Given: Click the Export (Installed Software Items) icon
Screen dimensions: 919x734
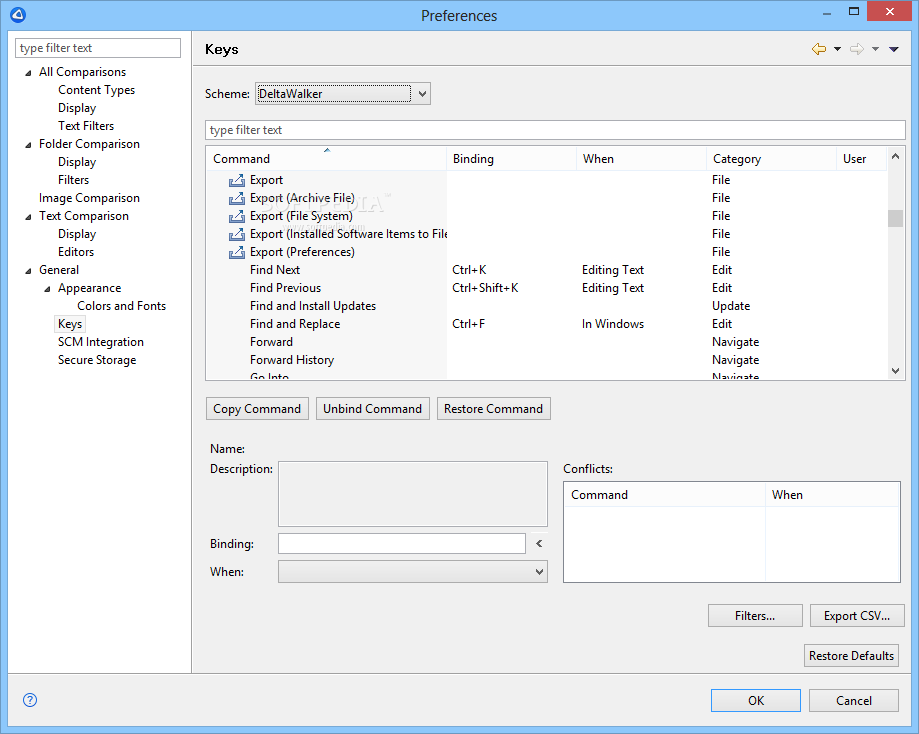Looking at the screenshot, I should click(x=236, y=234).
